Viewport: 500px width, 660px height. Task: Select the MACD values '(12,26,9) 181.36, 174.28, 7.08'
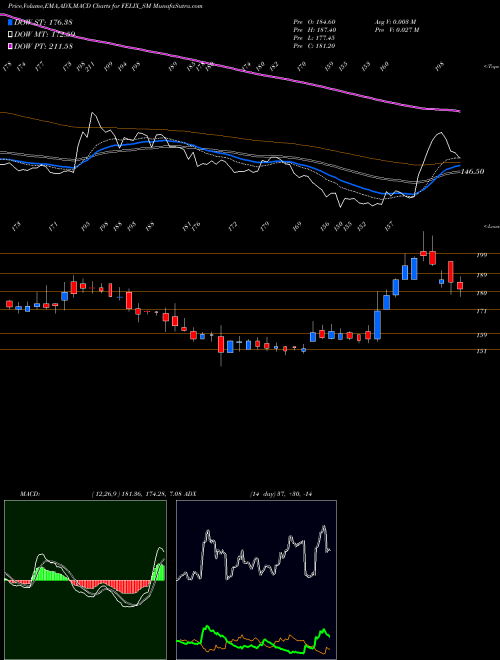(136, 494)
